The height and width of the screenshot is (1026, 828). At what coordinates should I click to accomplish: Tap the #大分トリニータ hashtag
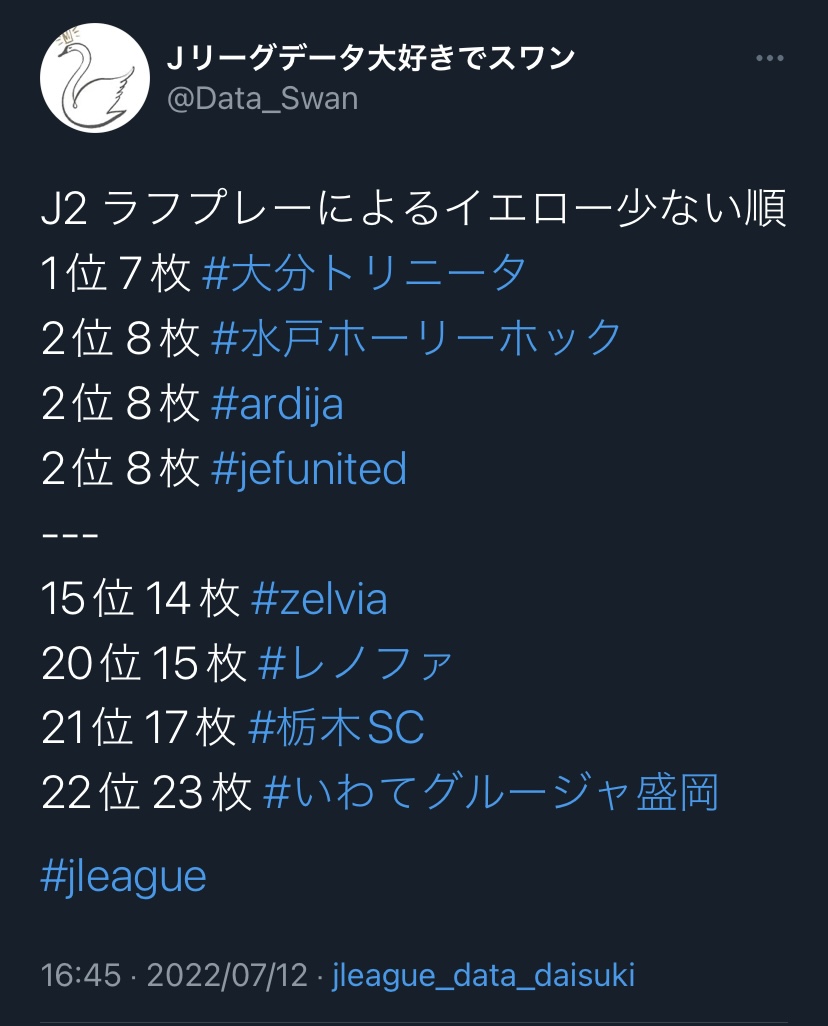(x=364, y=274)
